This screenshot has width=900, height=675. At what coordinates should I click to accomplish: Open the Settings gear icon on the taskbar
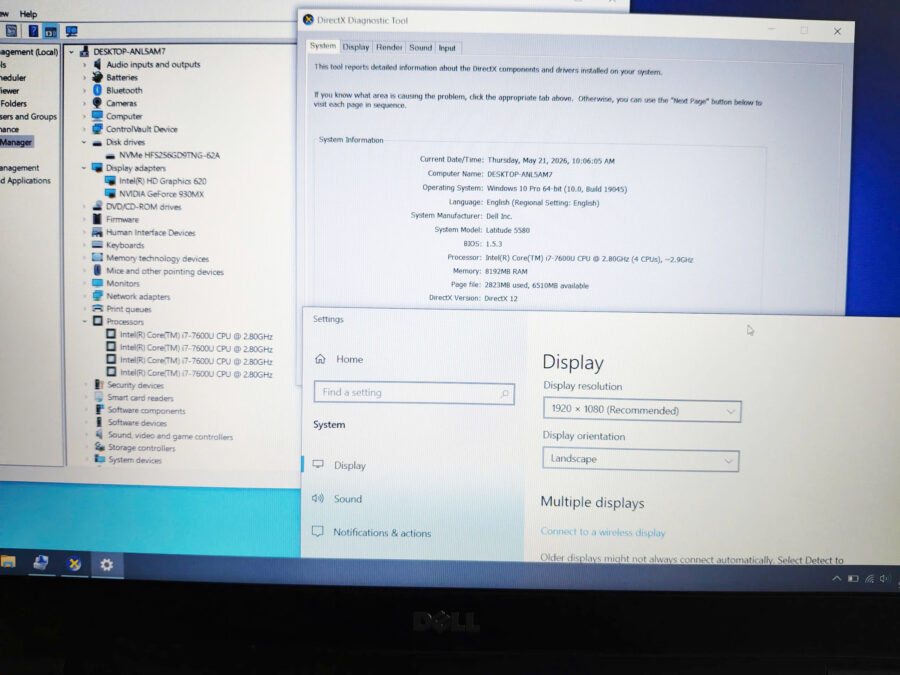pyautogui.click(x=107, y=565)
